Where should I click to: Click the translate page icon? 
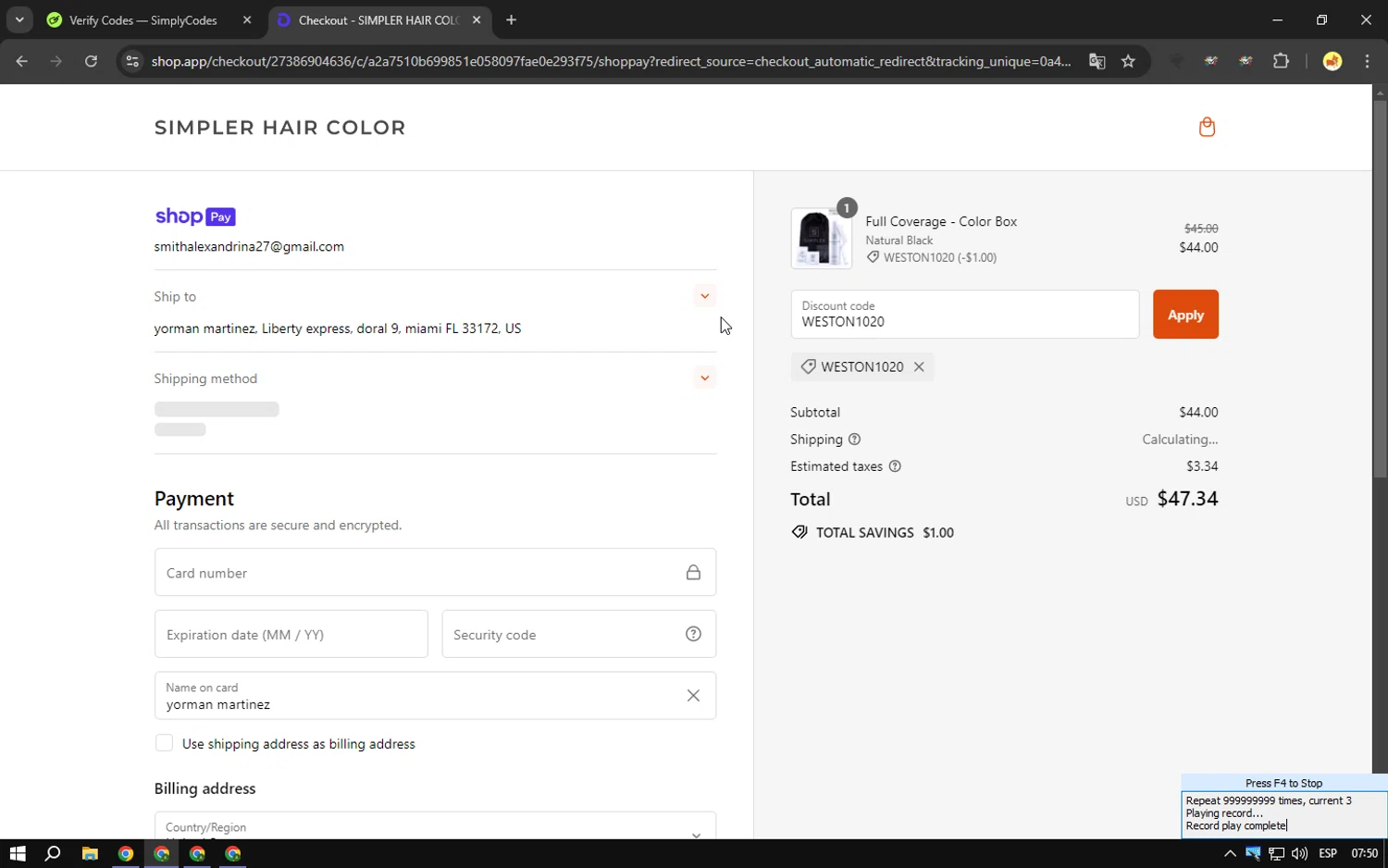point(1097,61)
